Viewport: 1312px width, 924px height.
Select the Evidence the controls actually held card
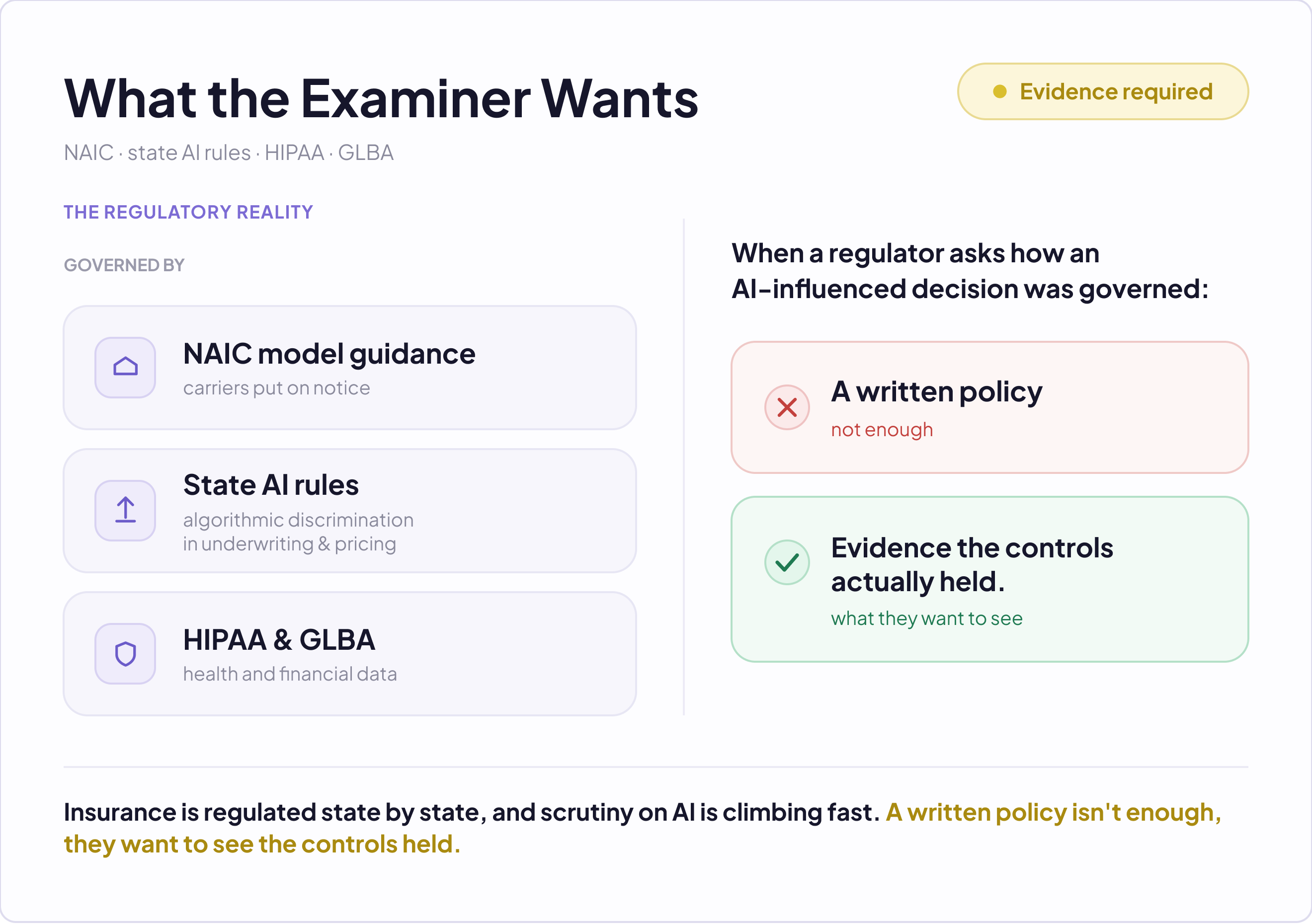989,579
